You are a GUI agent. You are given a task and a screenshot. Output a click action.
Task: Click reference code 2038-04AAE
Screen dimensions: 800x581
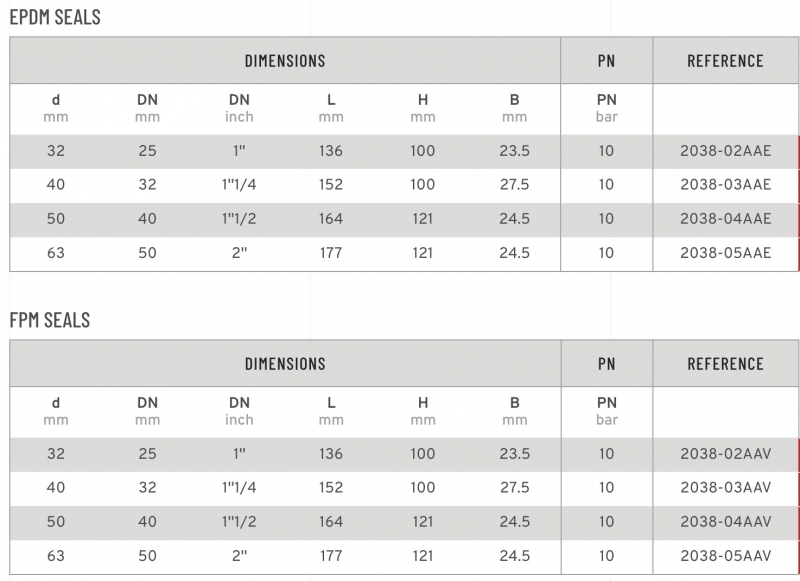click(x=725, y=219)
